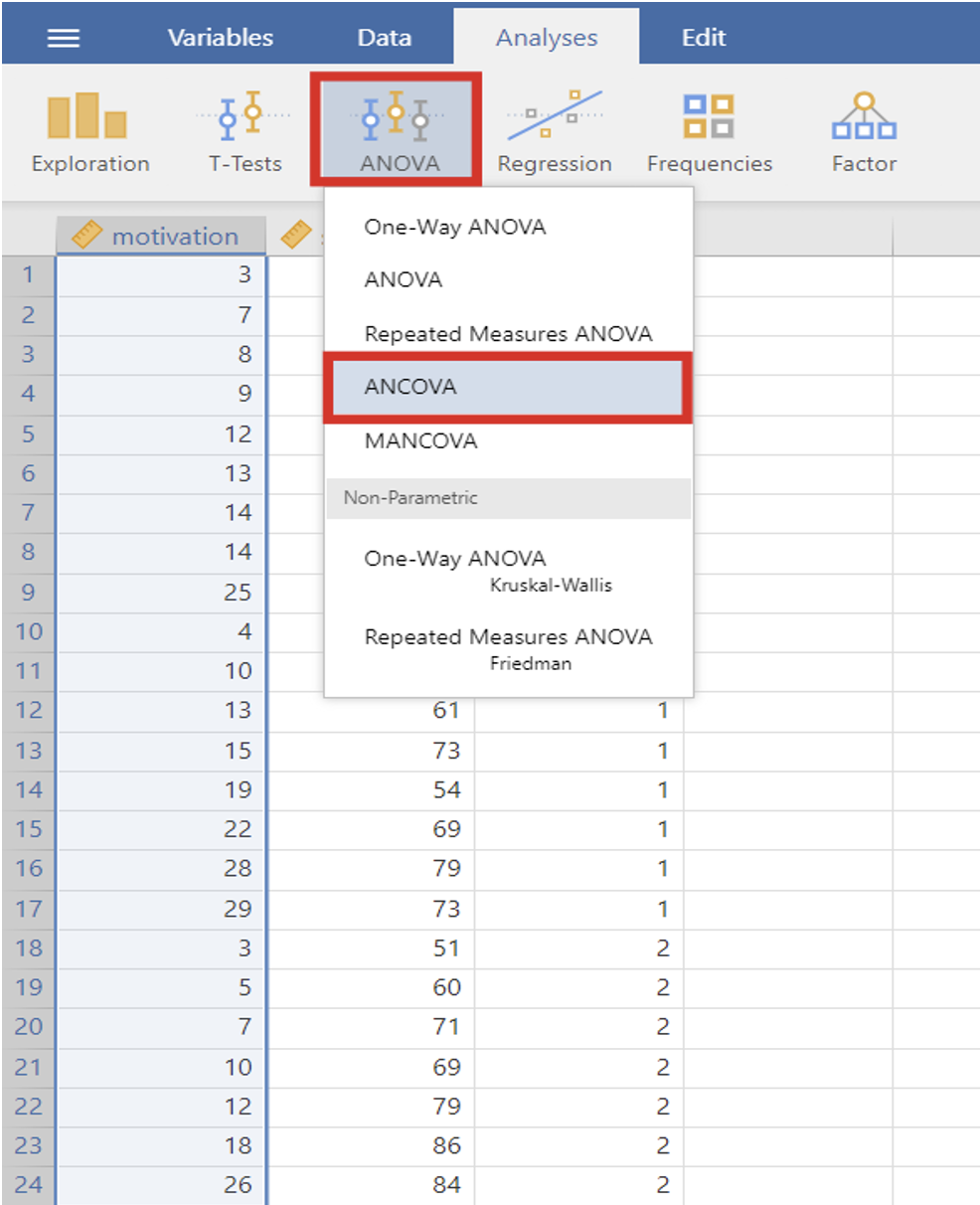Click the ANOVA toolbar icon
Screen dimensions: 980x1205
(x=397, y=129)
